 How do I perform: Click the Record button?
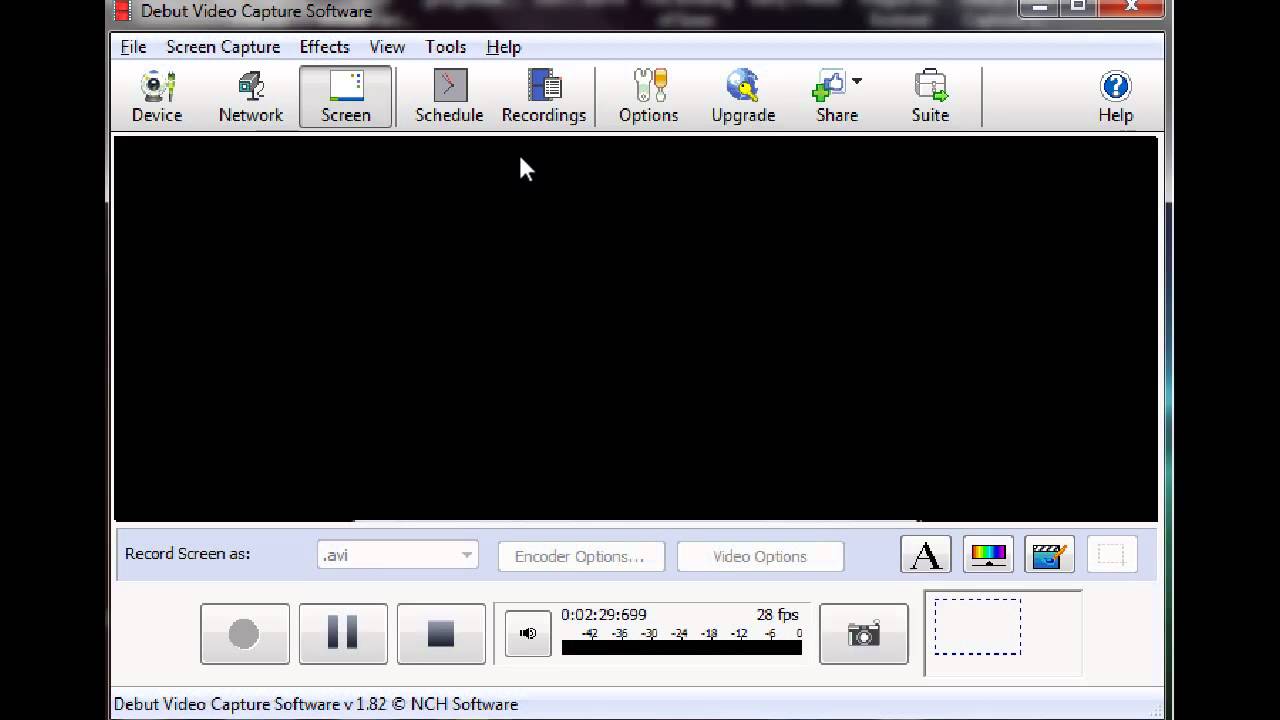(x=245, y=634)
